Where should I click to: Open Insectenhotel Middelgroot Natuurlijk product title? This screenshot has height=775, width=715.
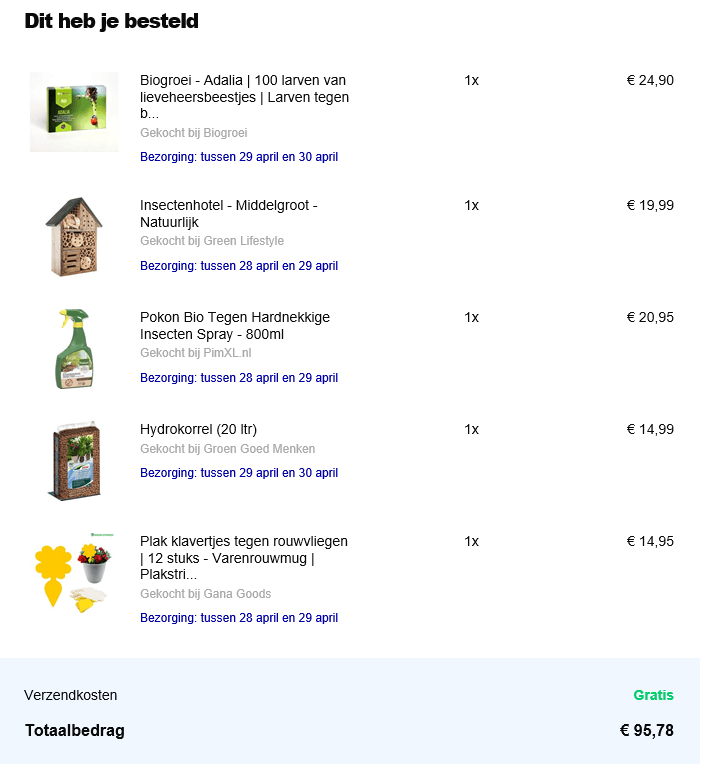[x=228, y=214]
